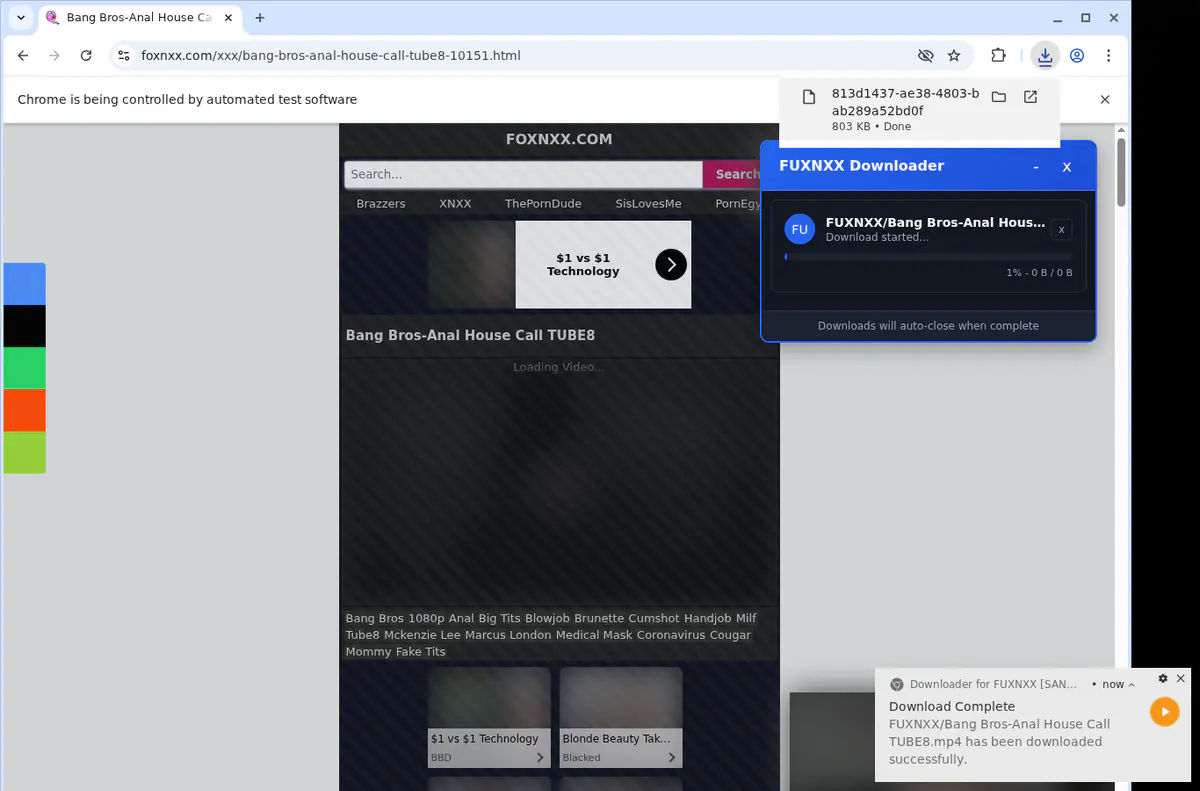1200x791 pixels.
Task: Click the orange-red side share swatch
Action: pyautogui.click(x=24, y=410)
